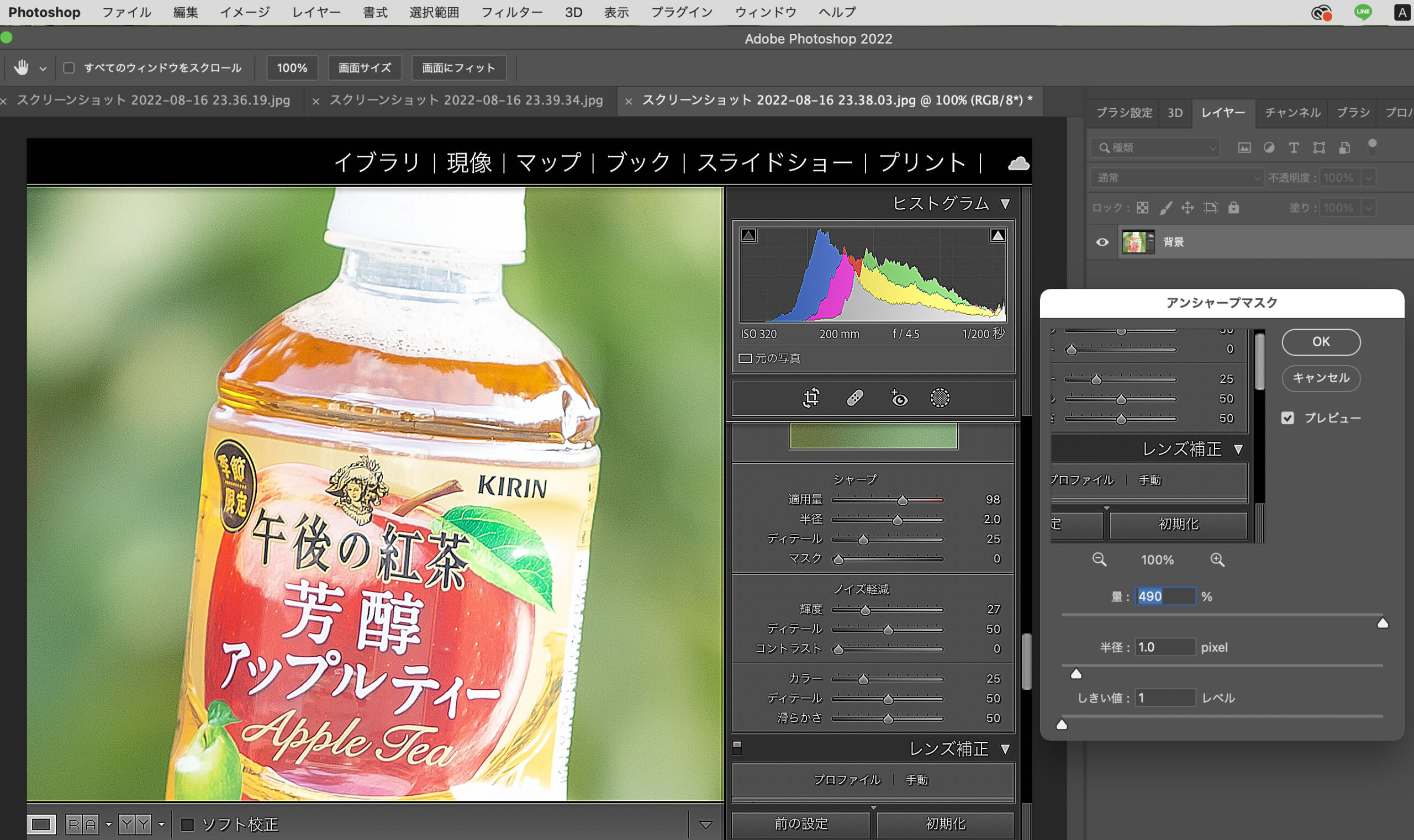Zoom out with magnifier minus in Unsharp Mask
Viewport: 1414px width, 840px height.
click(x=1099, y=560)
